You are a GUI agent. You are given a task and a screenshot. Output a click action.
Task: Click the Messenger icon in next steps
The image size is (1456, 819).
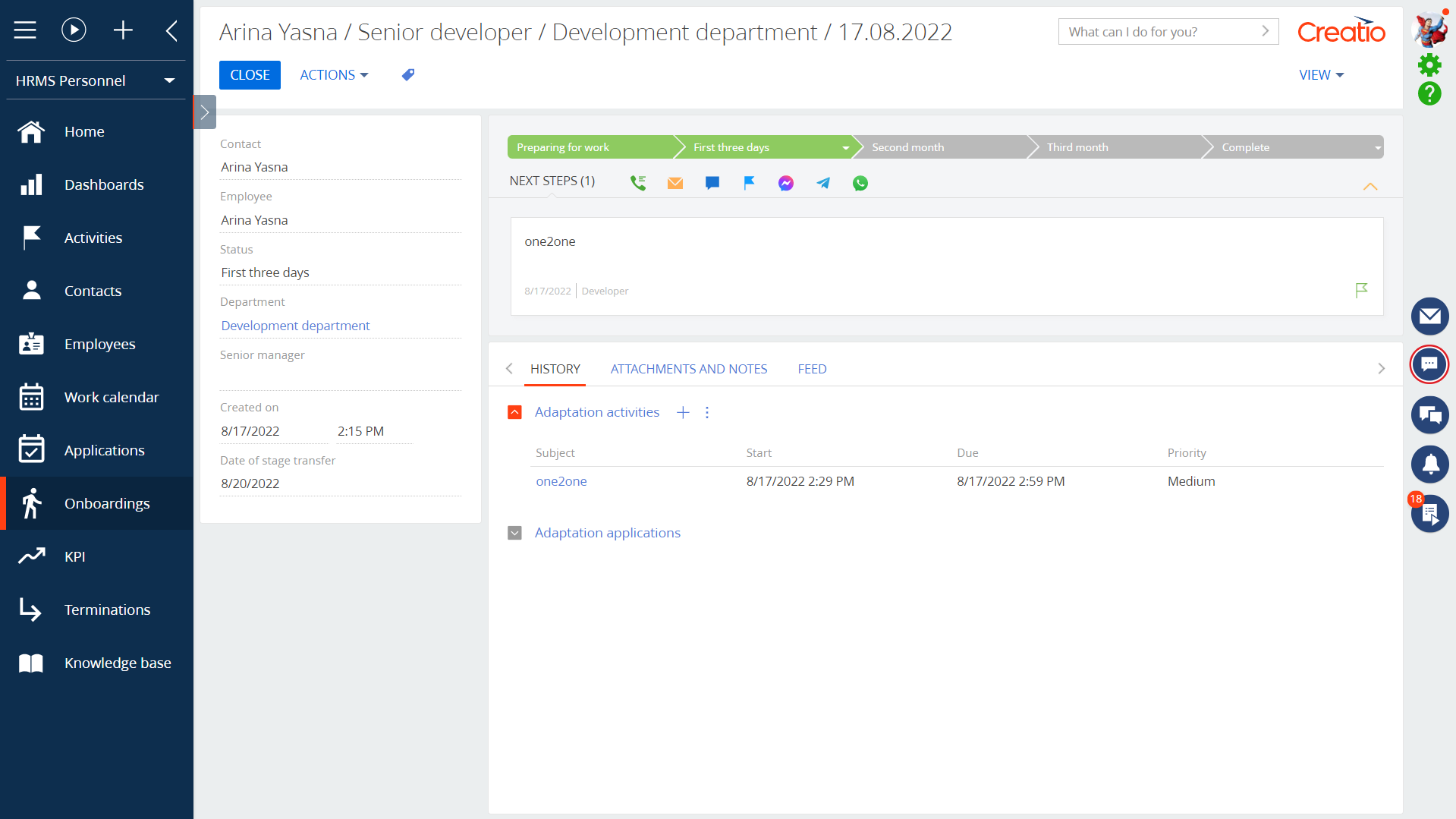(785, 182)
